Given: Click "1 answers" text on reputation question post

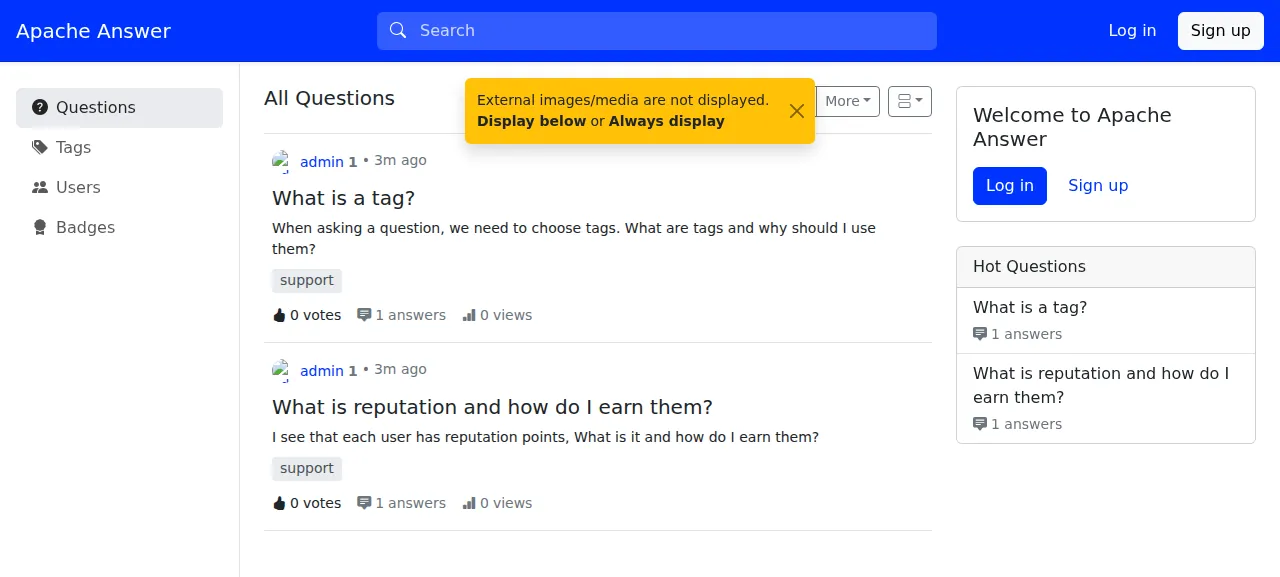Looking at the screenshot, I should click(410, 503).
